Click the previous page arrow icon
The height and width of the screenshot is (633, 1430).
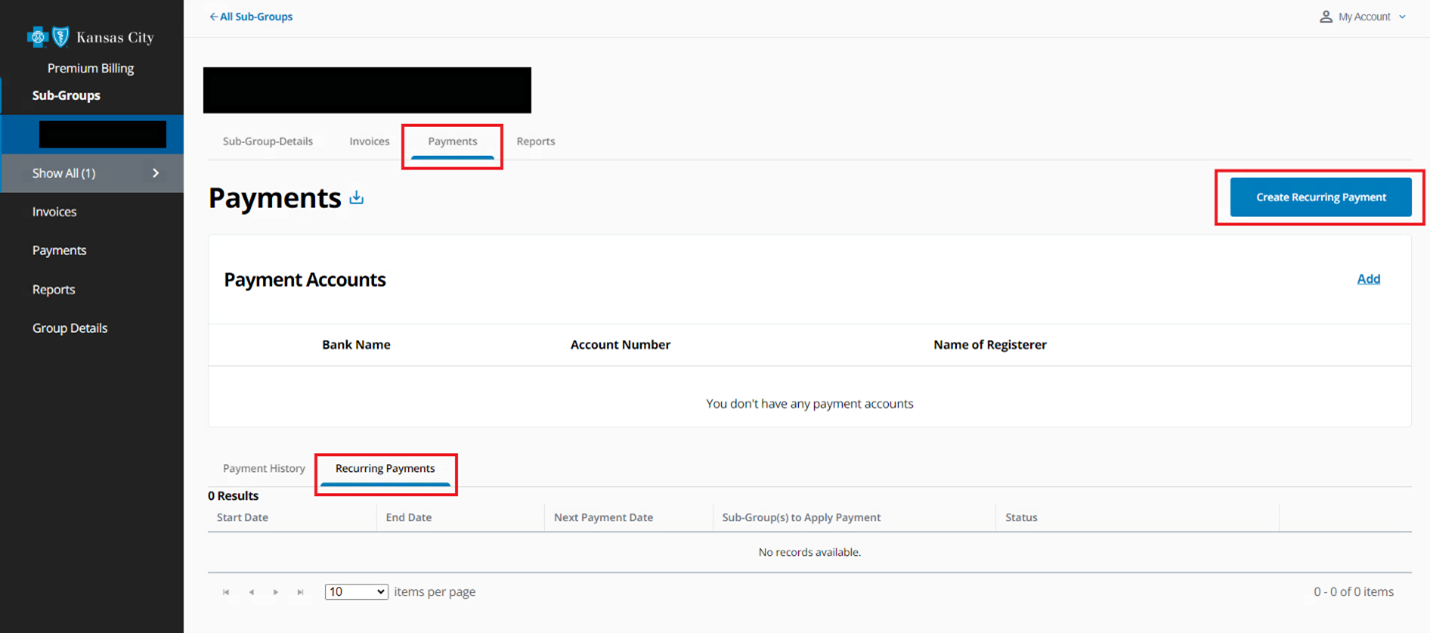click(251, 591)
